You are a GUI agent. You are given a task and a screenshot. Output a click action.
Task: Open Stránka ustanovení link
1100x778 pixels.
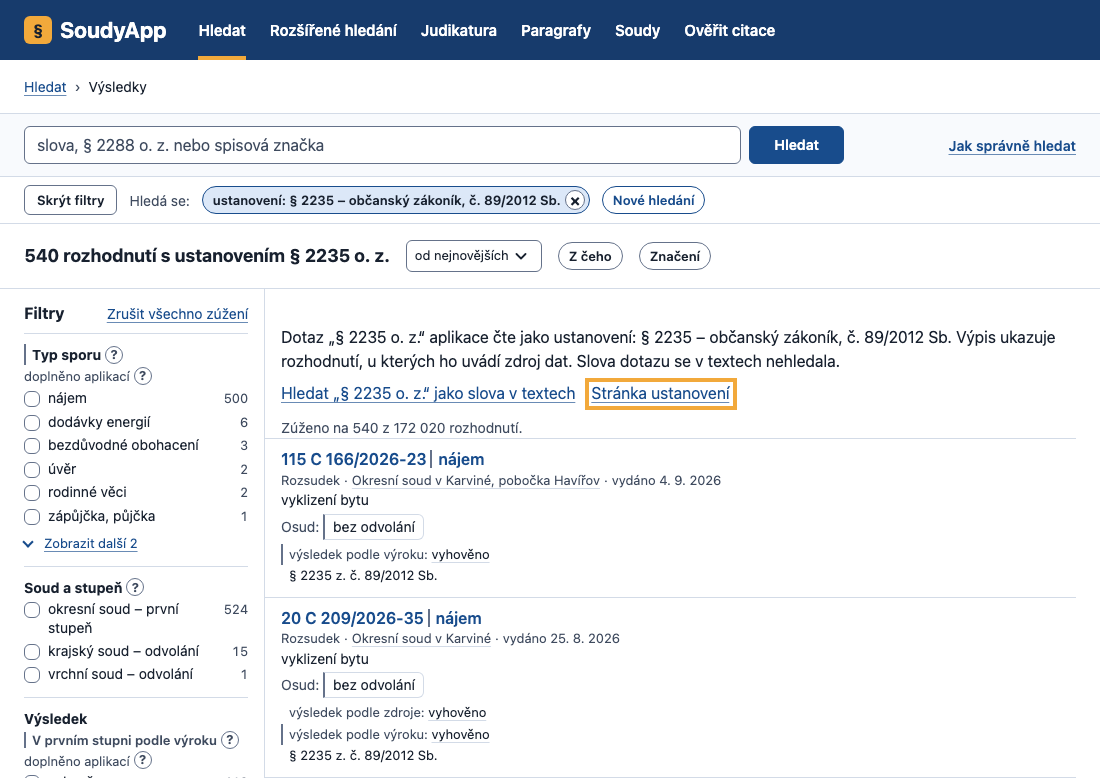pos(660,394)
